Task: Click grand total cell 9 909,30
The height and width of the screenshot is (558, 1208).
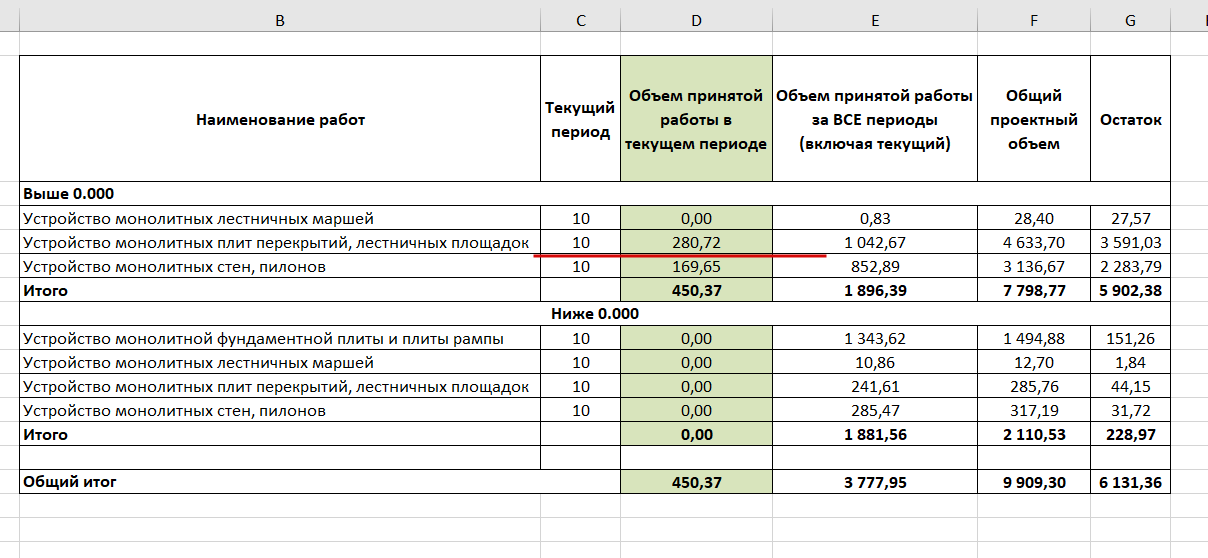Action: 1034,482
